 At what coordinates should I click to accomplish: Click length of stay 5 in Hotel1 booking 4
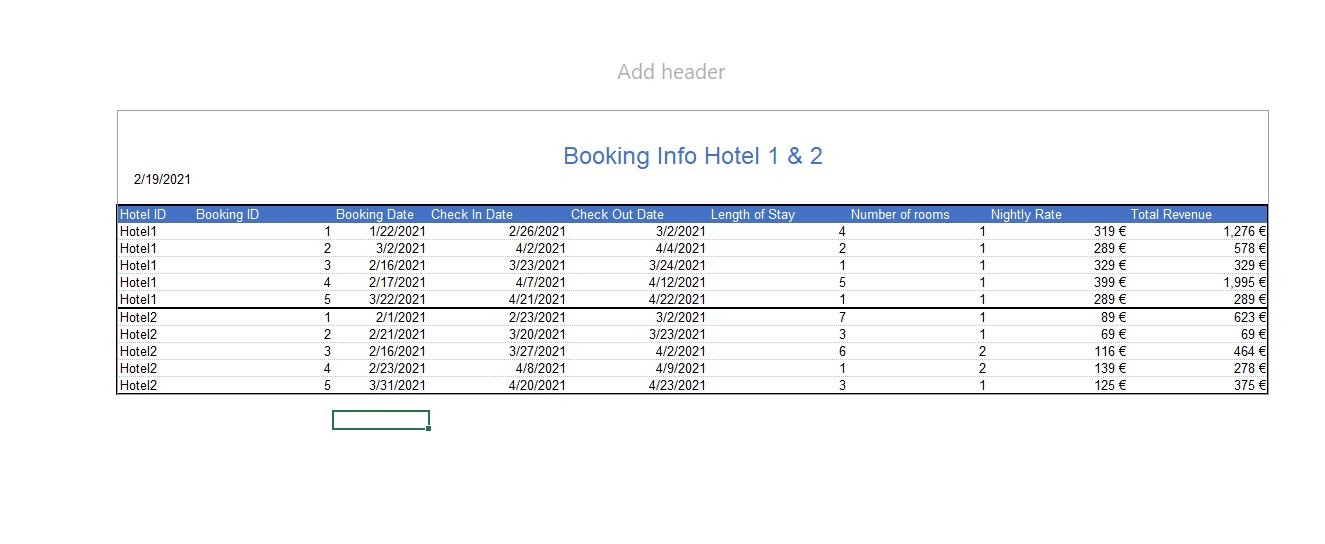[842, 282]
